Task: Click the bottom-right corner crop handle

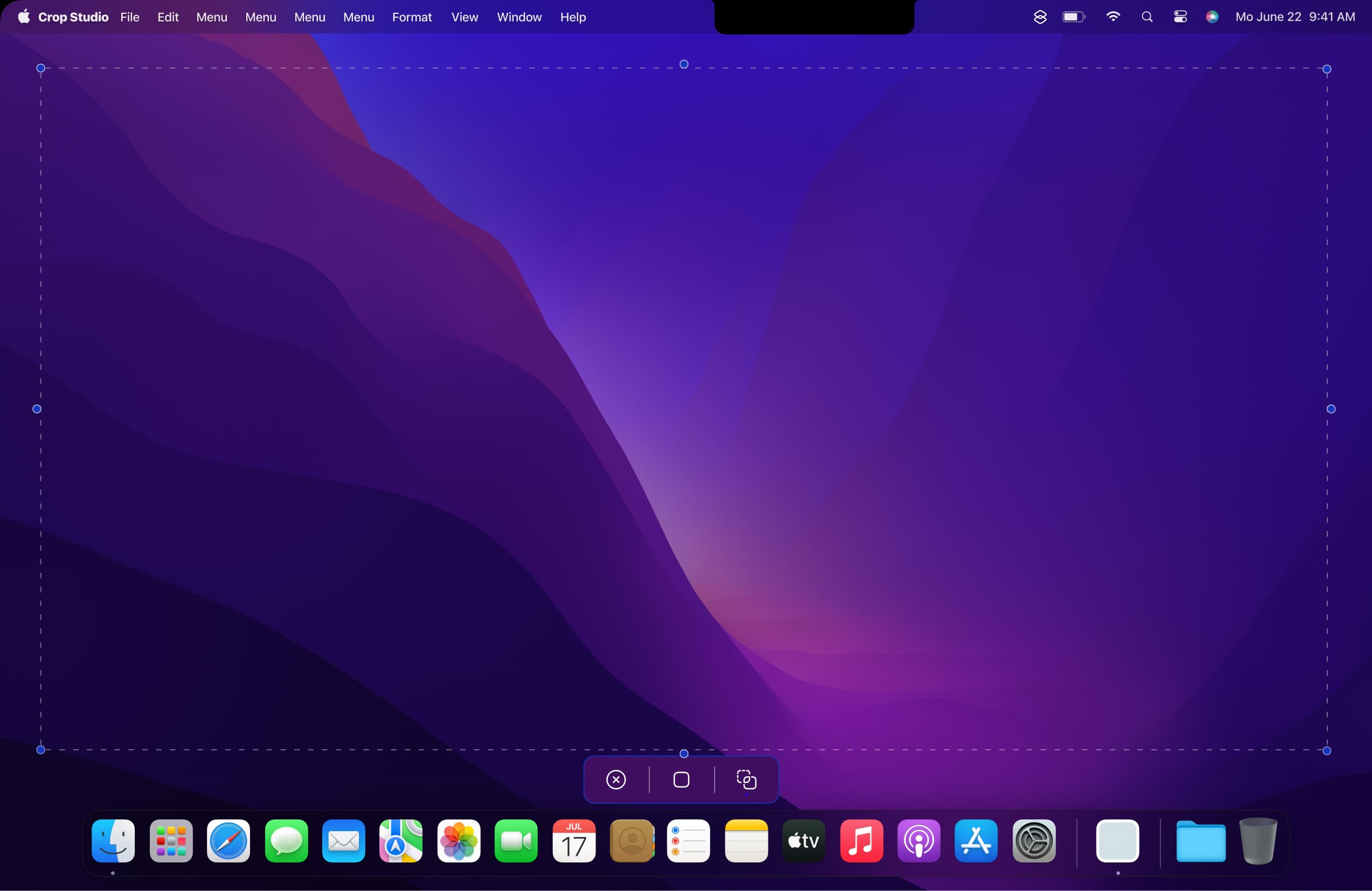Action: (1326, 750)
